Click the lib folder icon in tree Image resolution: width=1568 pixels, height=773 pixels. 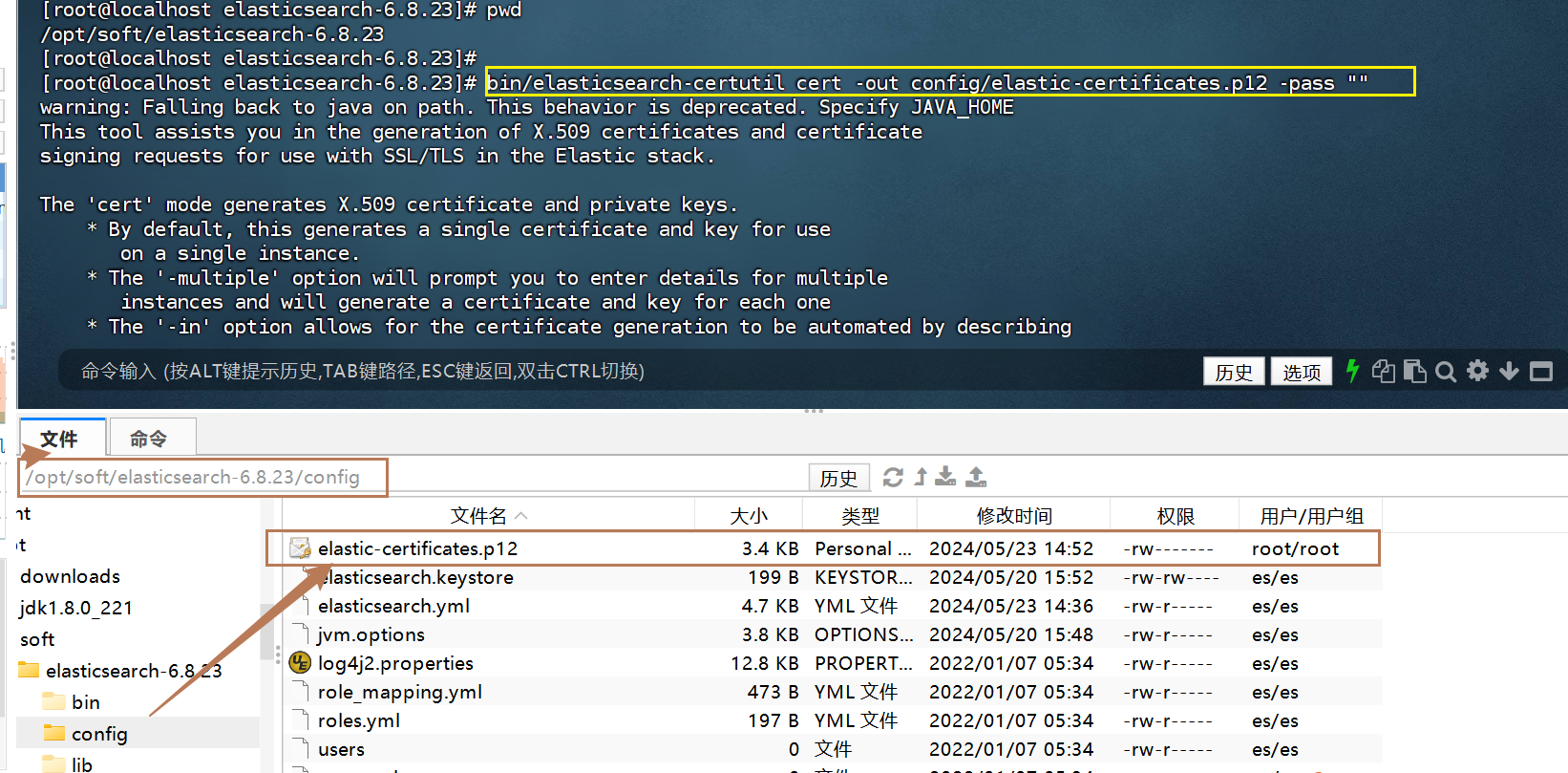pyautogui.click(x=53, y=763)
